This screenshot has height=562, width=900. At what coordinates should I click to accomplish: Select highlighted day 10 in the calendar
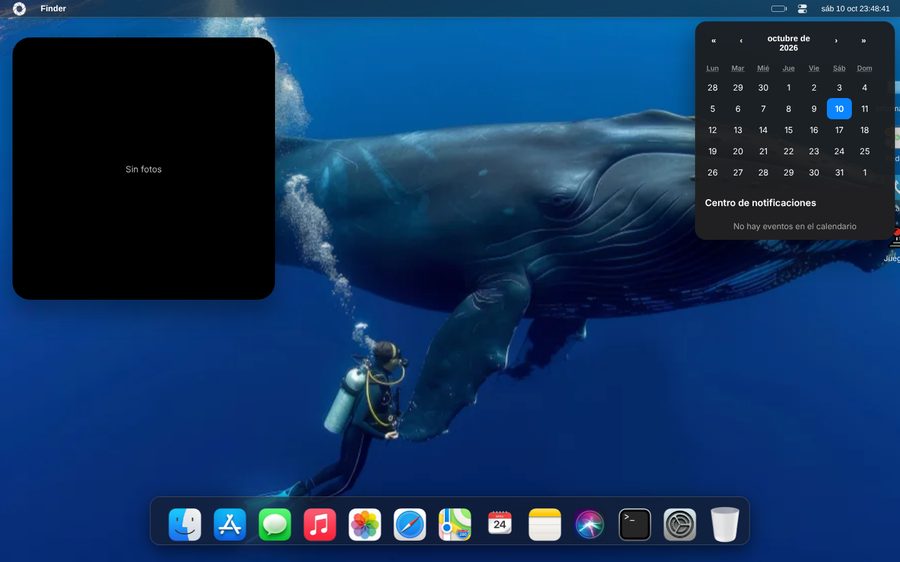pyautogui.click(x=839, y=108)
